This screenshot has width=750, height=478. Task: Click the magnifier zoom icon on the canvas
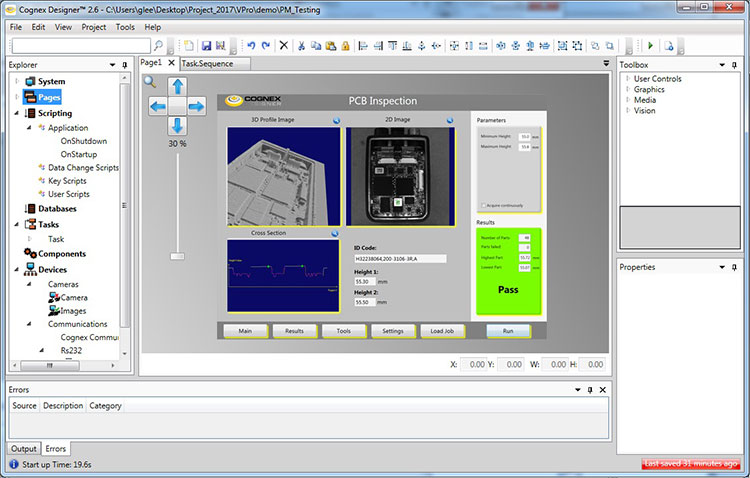tap(150, 82)
